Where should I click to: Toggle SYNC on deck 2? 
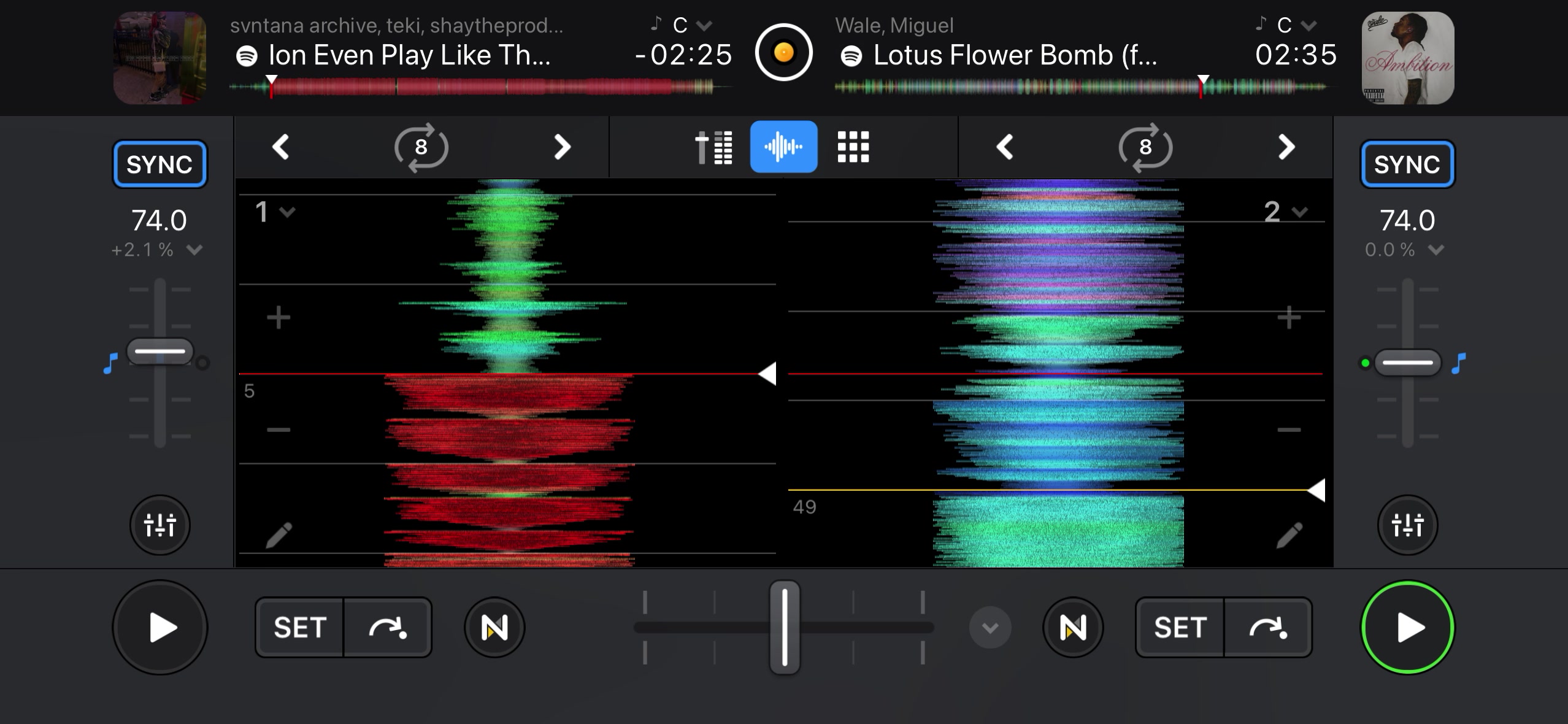(1407, 164)
